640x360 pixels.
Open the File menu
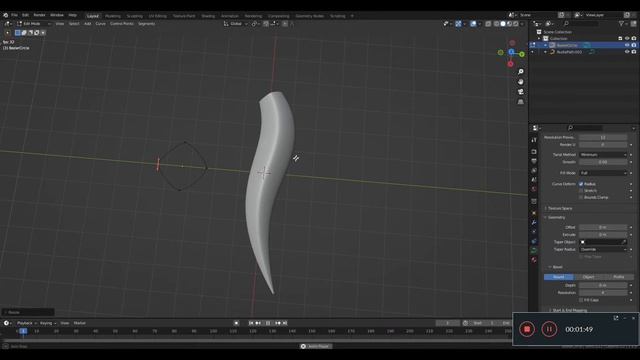pos(14,15)
